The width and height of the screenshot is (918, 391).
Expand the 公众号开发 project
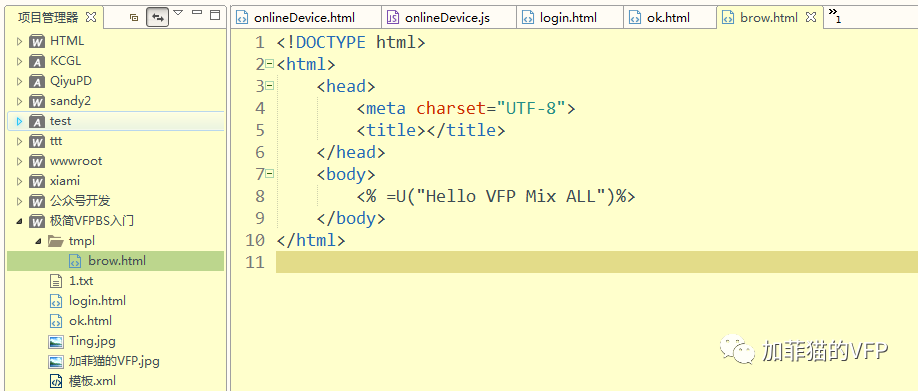(x=19, y=201)
